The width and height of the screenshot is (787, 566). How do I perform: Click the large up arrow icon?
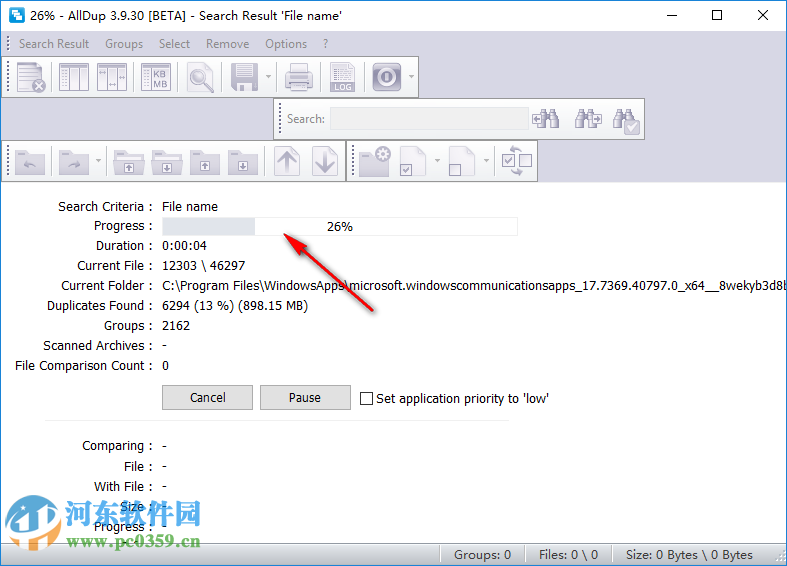287,162
